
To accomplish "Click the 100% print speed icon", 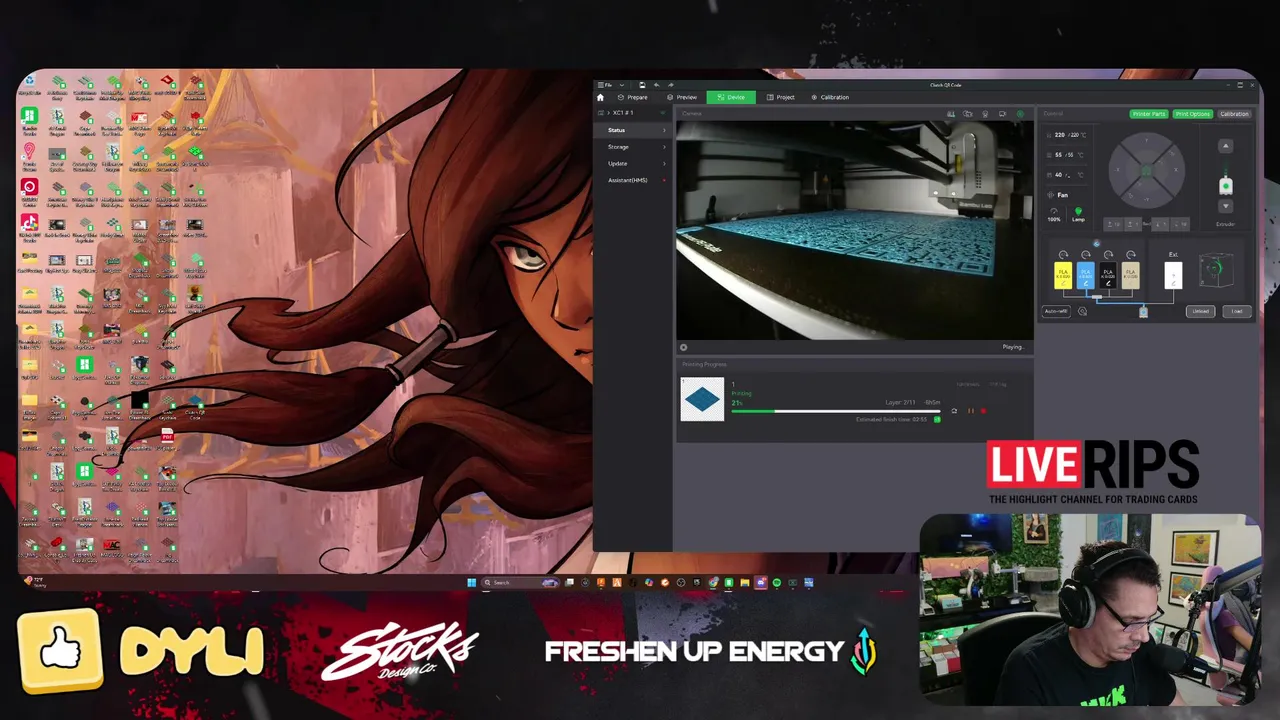I will pos(1053,214).
